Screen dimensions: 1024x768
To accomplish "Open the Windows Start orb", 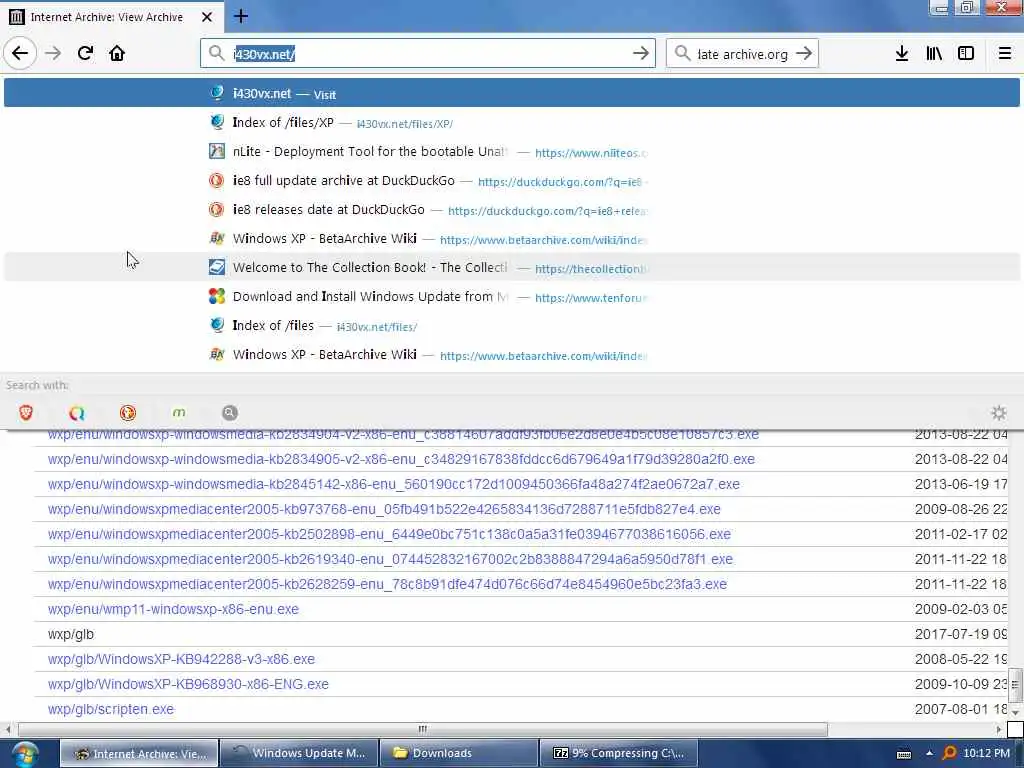I will point(25,754).
